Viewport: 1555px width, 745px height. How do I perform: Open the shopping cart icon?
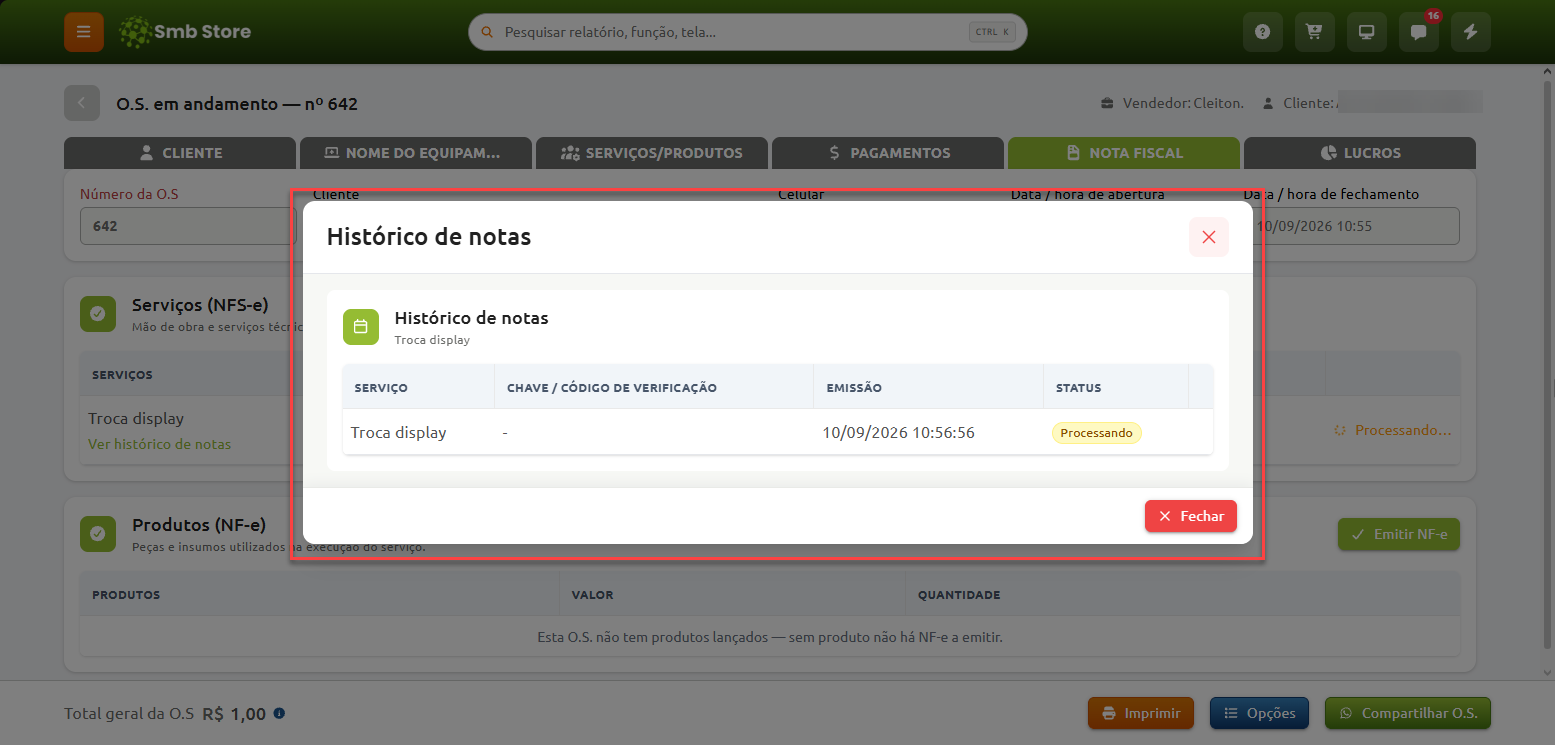point(1314,32)
